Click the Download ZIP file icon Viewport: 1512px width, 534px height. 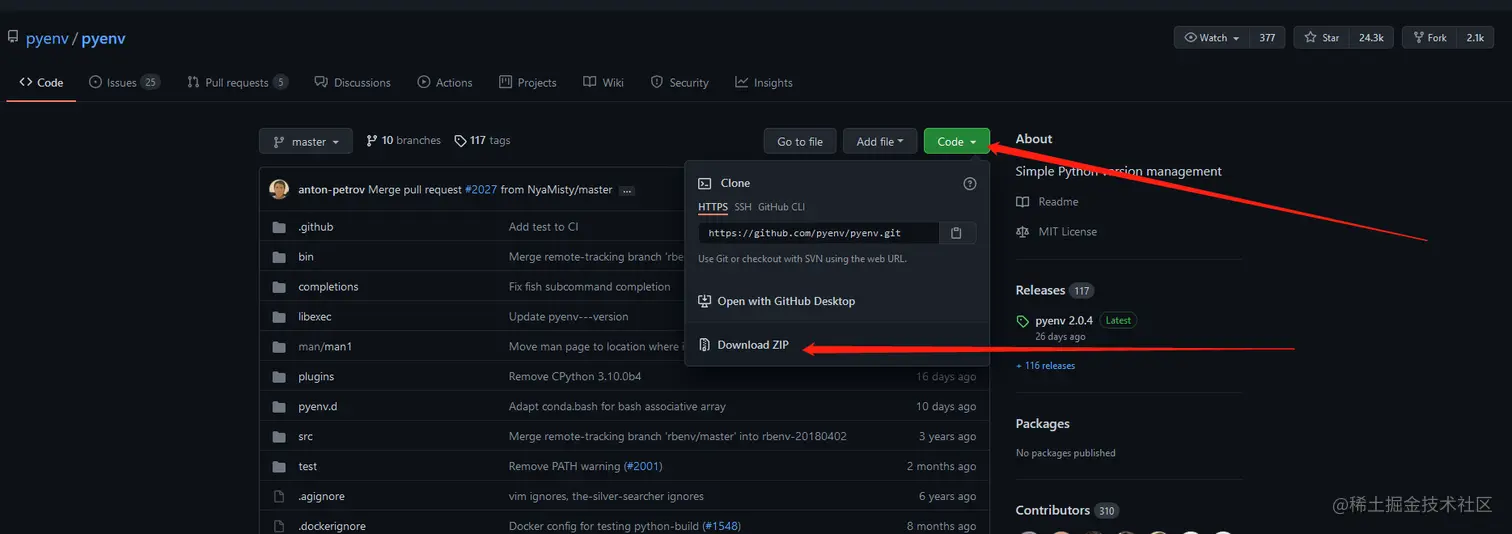pyautogui.click(x=705, y=345)
